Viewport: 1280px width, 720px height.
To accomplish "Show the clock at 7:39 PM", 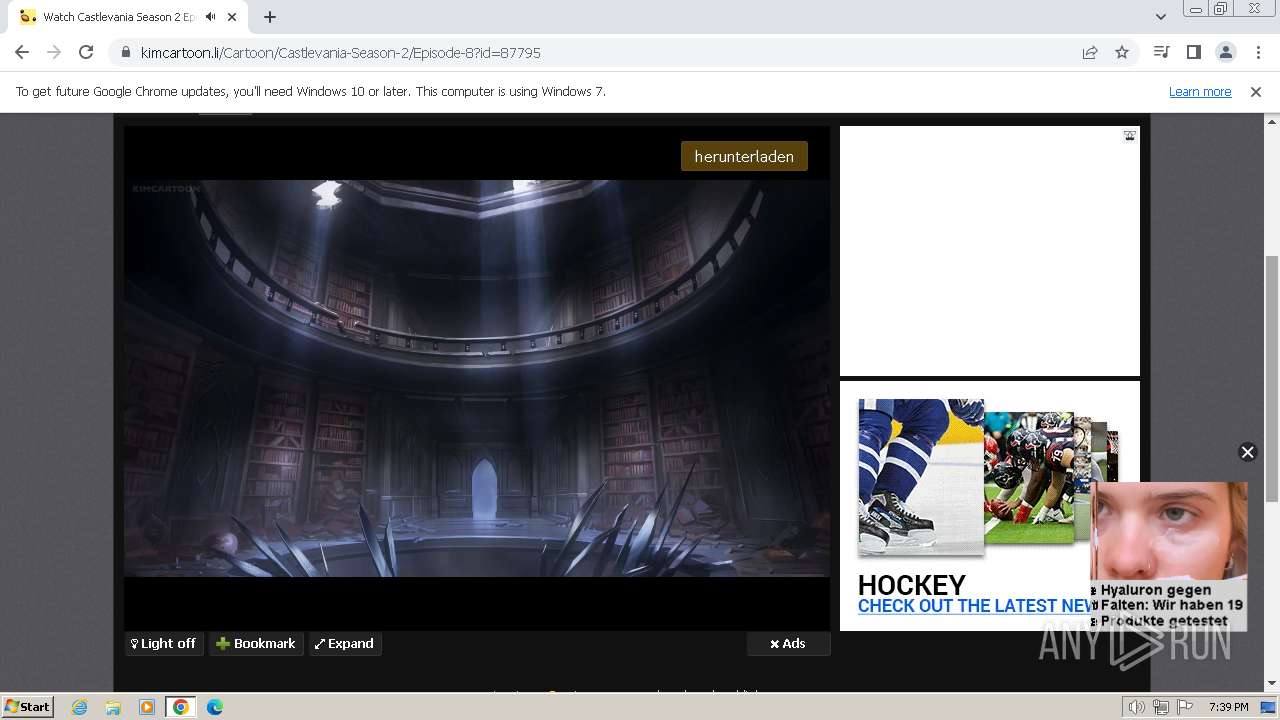I will [x=1228, y=707].
